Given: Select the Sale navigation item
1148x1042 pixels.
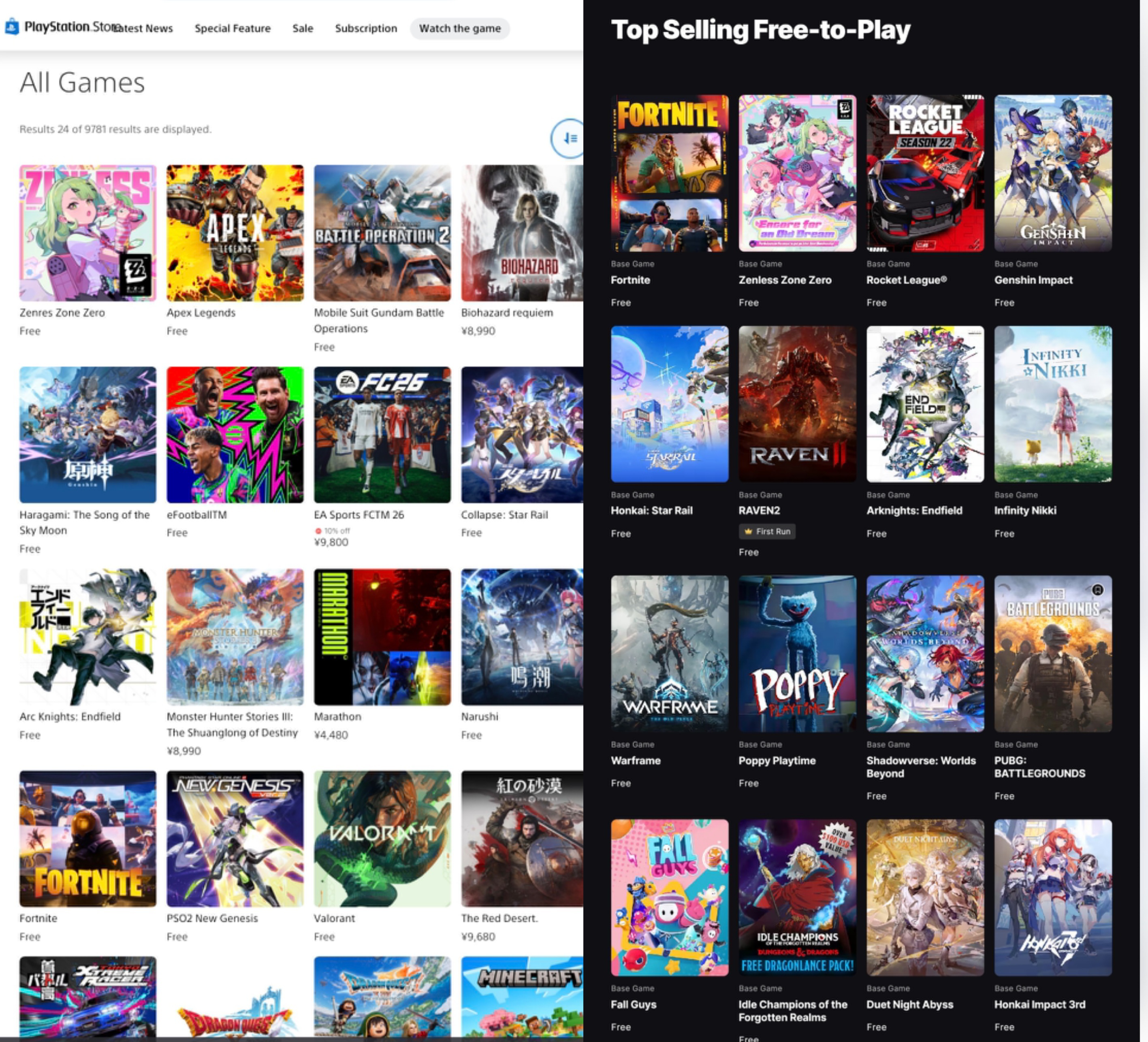Looking at the screenshot, I should coord(302,28).
